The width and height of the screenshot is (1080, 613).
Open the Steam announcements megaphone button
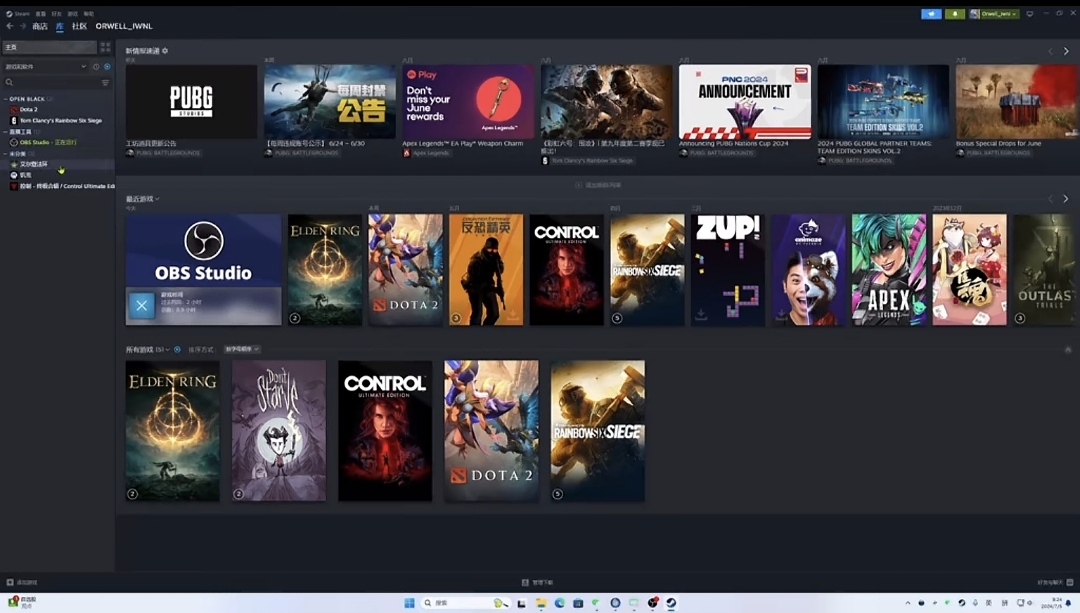tap(931, 14)
